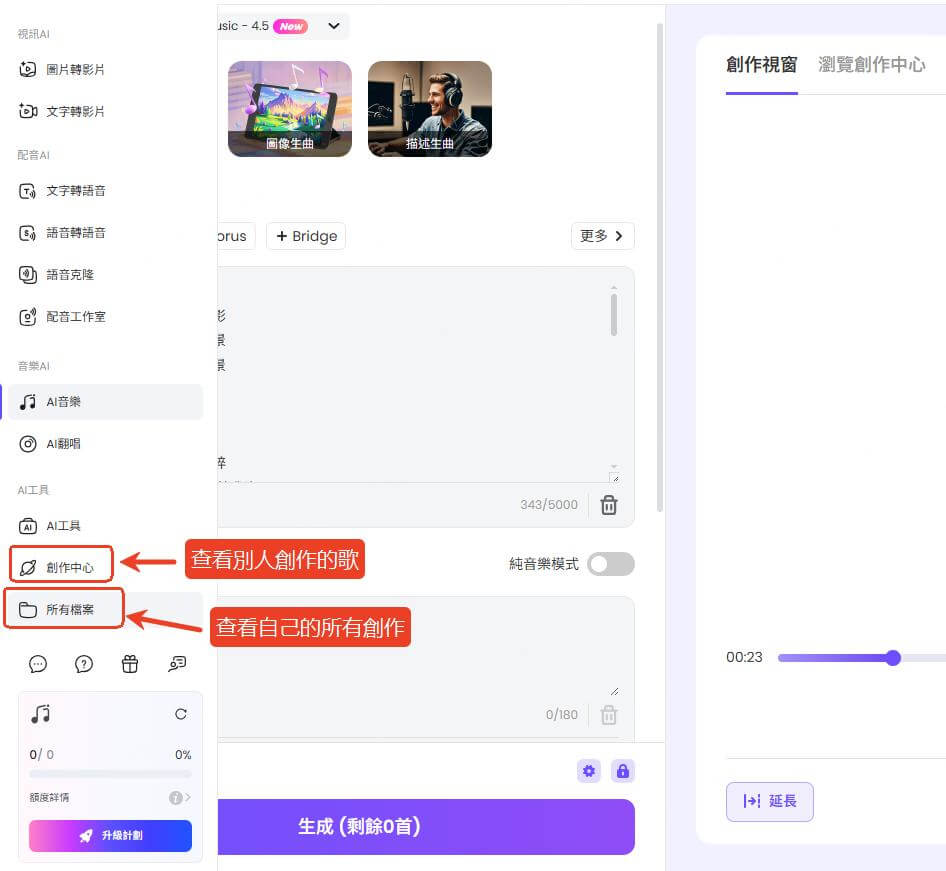
Task: Click the main panel vertical scrollbar
Action: coord(660,268)
